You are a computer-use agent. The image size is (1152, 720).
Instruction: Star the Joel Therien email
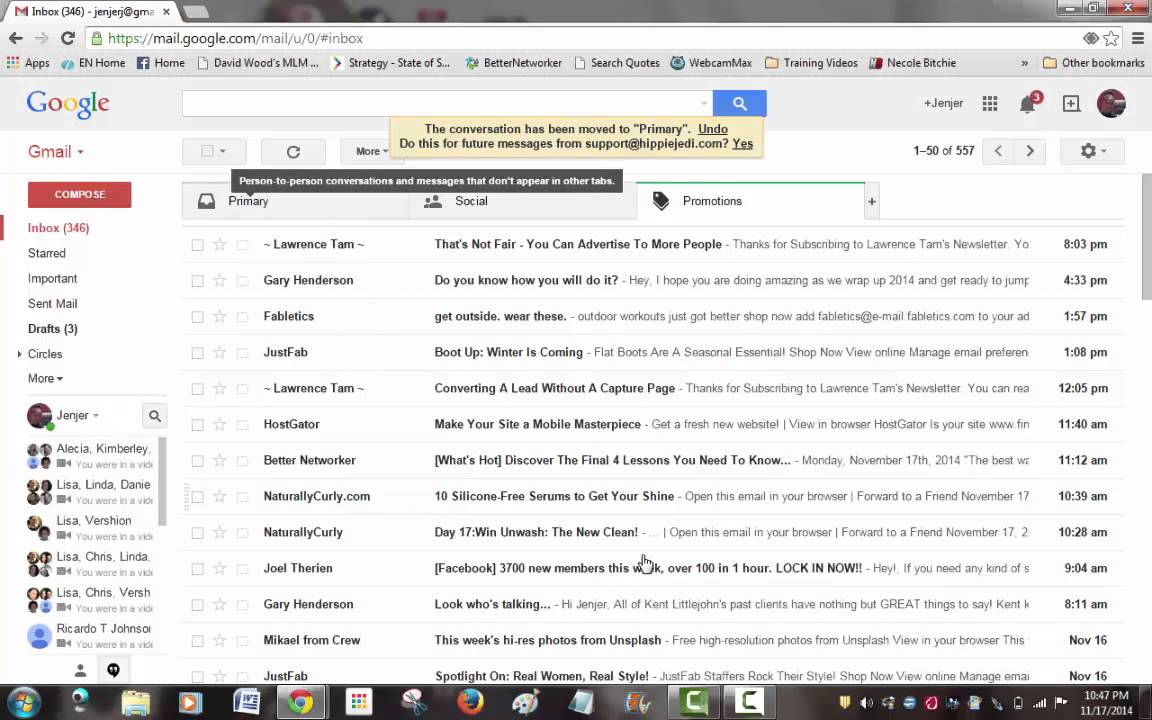click(x=219, y=568)
